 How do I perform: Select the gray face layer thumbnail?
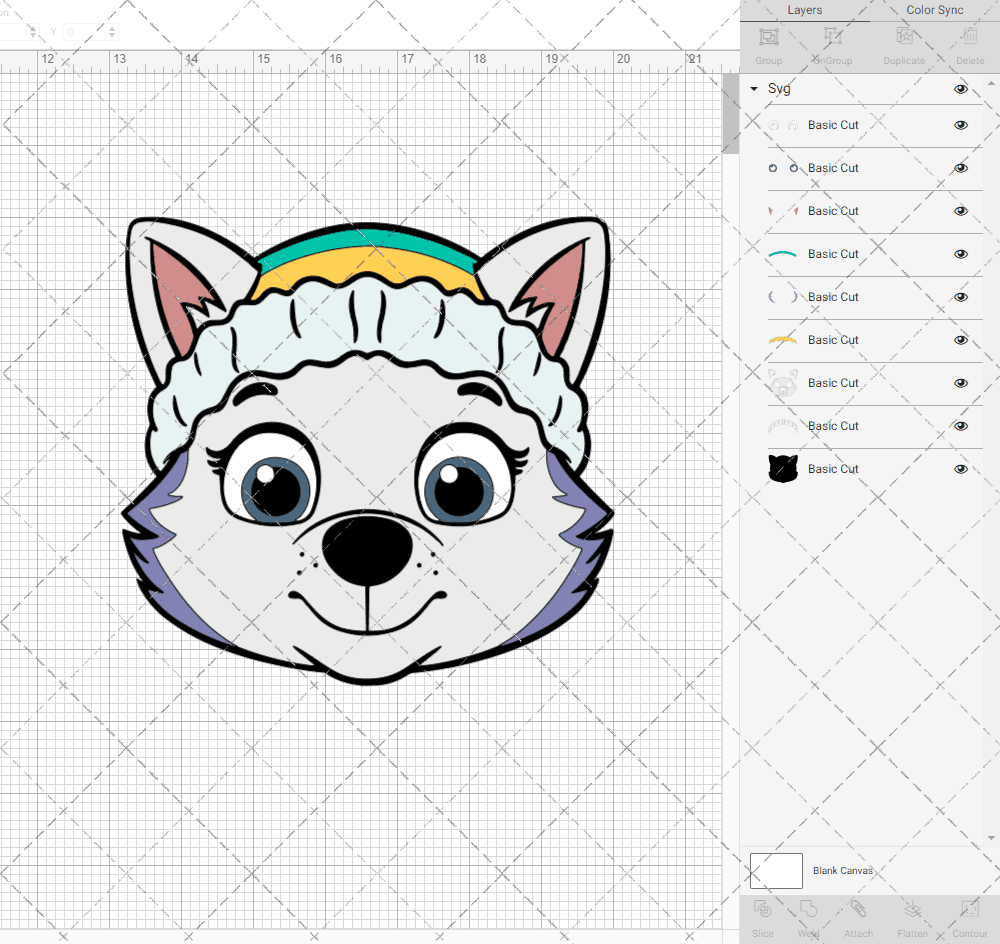click(x=783, y=383)
